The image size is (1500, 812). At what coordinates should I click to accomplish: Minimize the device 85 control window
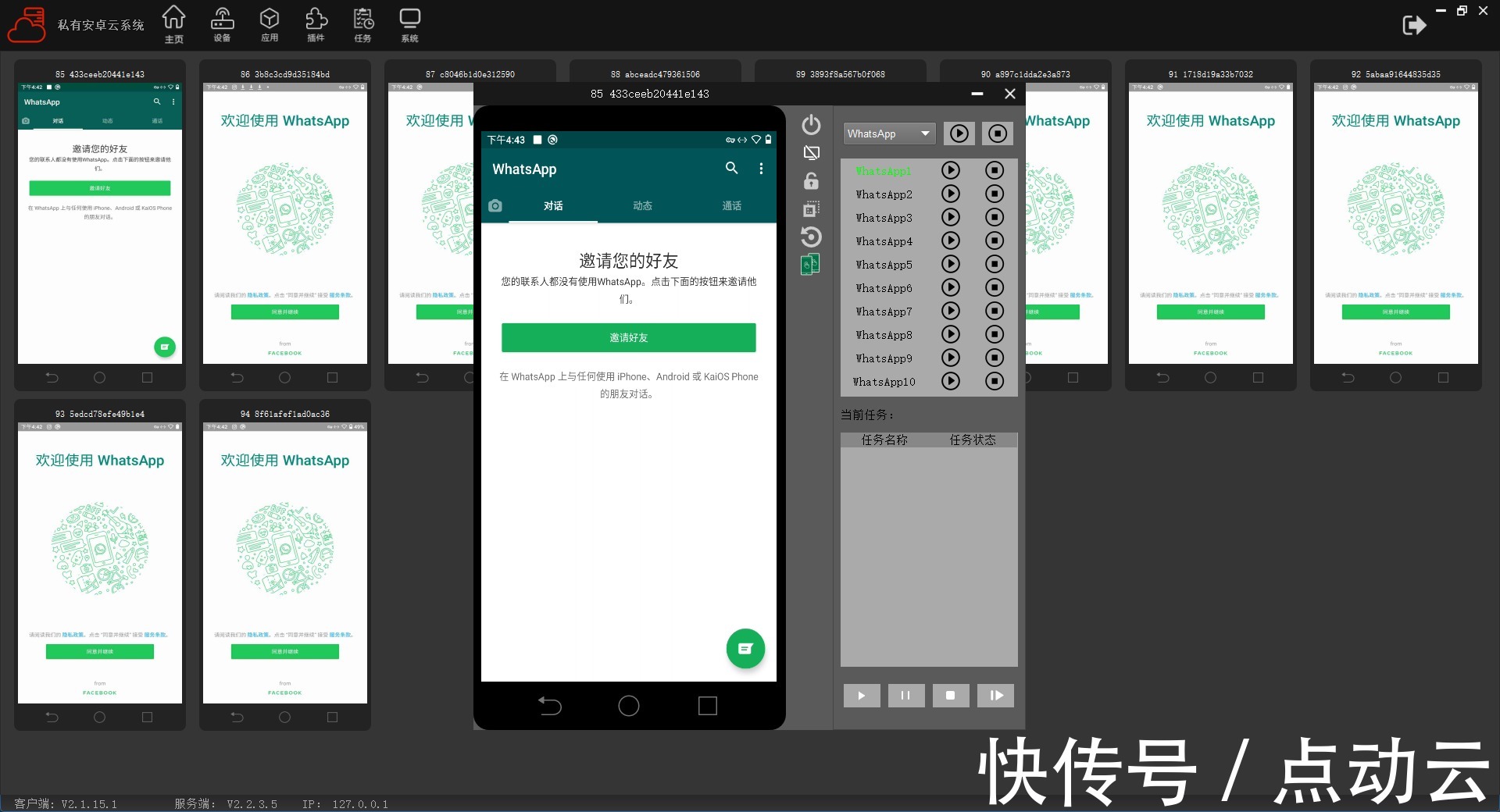(x=977, y=94)
